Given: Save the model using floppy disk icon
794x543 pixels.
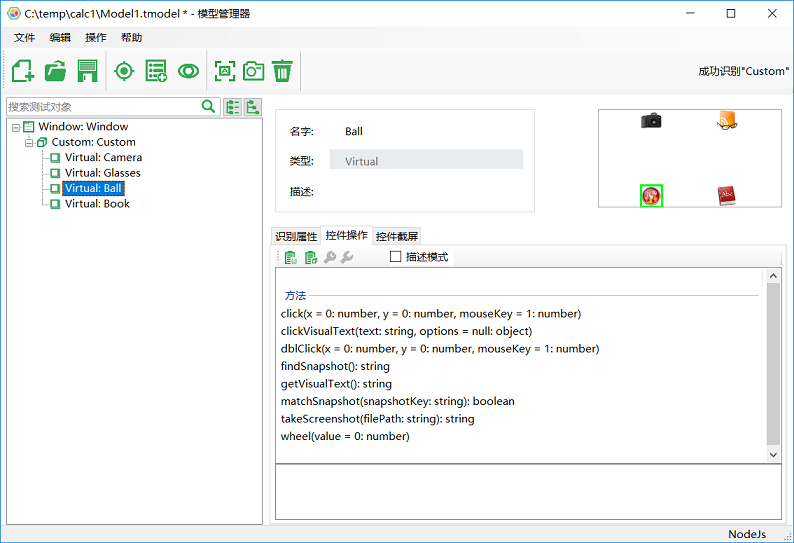Looking at the screenshot, I should tap(87, 71).
